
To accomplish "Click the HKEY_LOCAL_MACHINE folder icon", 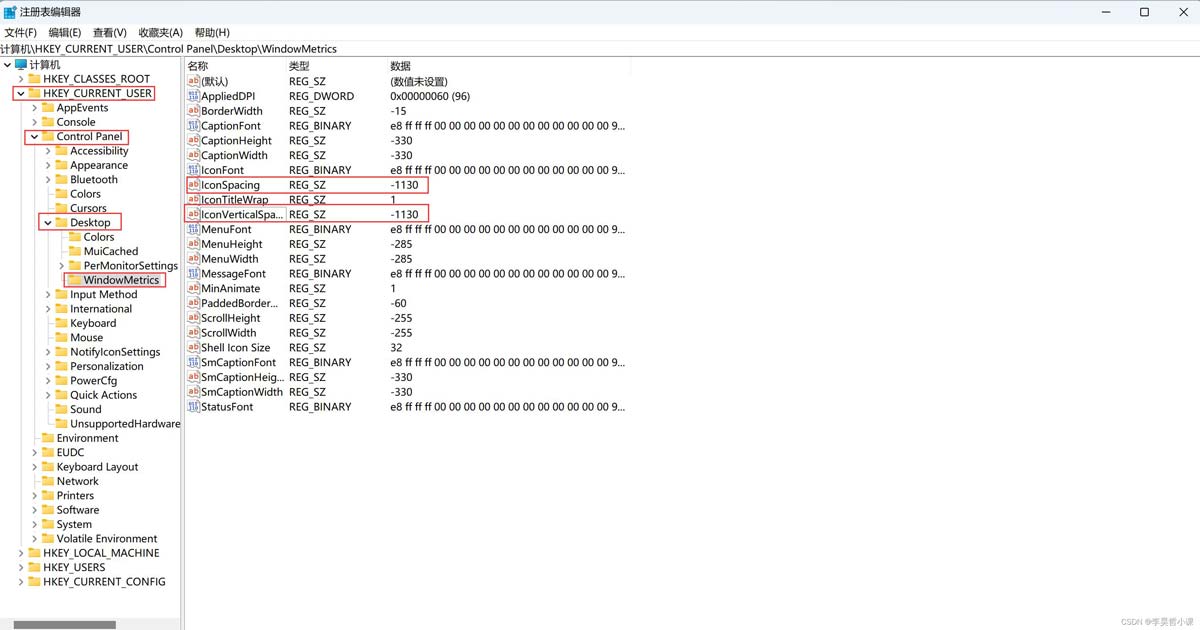I will coord(34,553).
